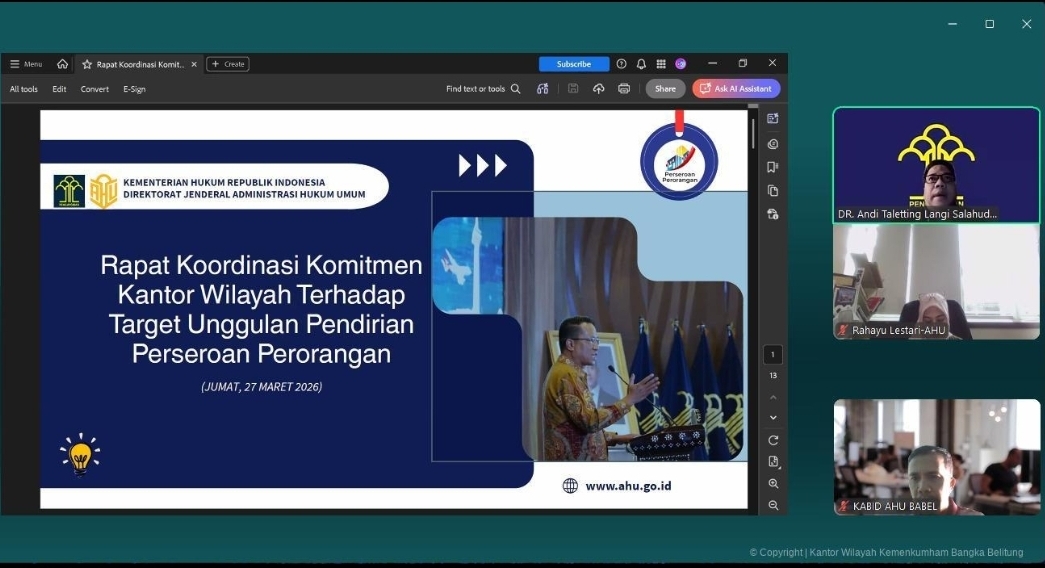Zoom out with magnifier minus icon
Viewport: 1045px width, 568px height.
tap(773, 505)
